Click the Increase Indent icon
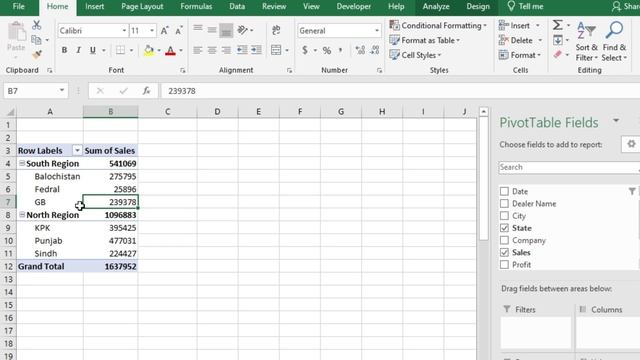 (256, 50)
